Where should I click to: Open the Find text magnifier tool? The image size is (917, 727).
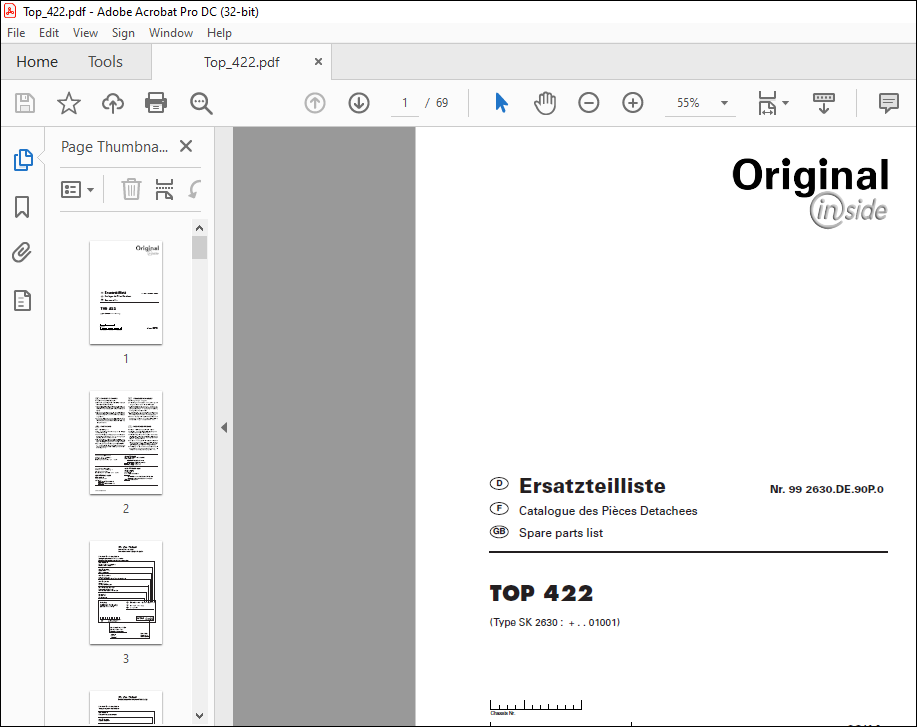pyautogui.click(x=201, y=103)
